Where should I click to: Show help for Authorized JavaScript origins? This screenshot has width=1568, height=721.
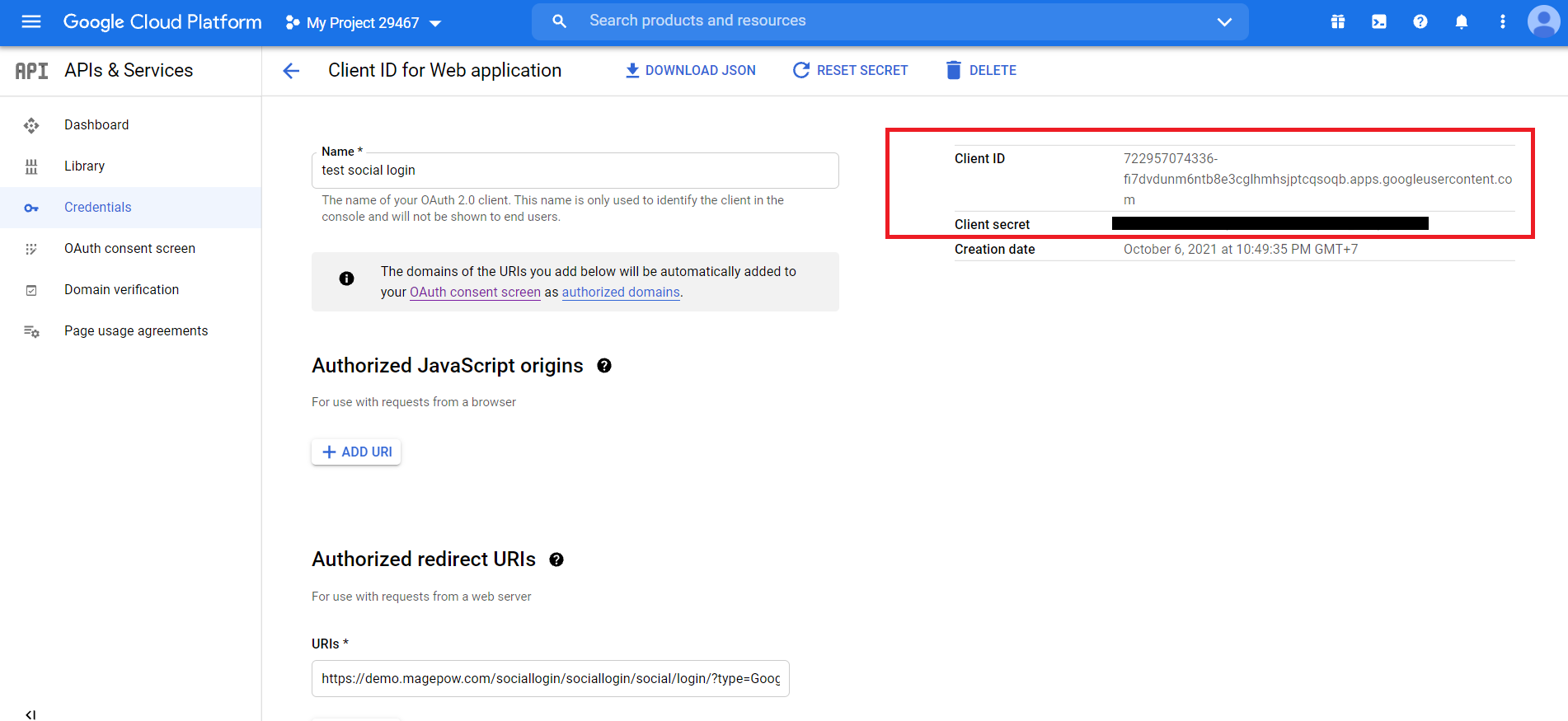tap(604, 366)
